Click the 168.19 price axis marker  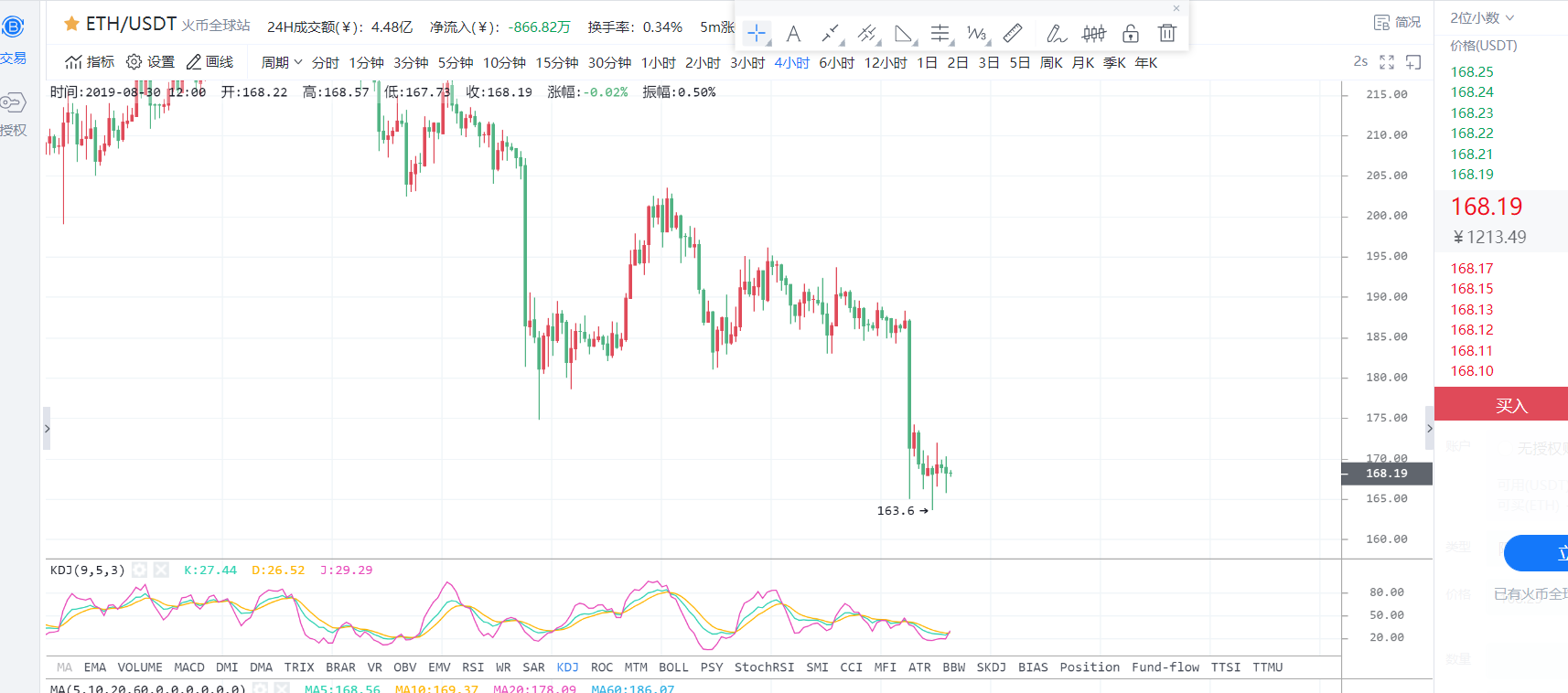(1387, 473)
